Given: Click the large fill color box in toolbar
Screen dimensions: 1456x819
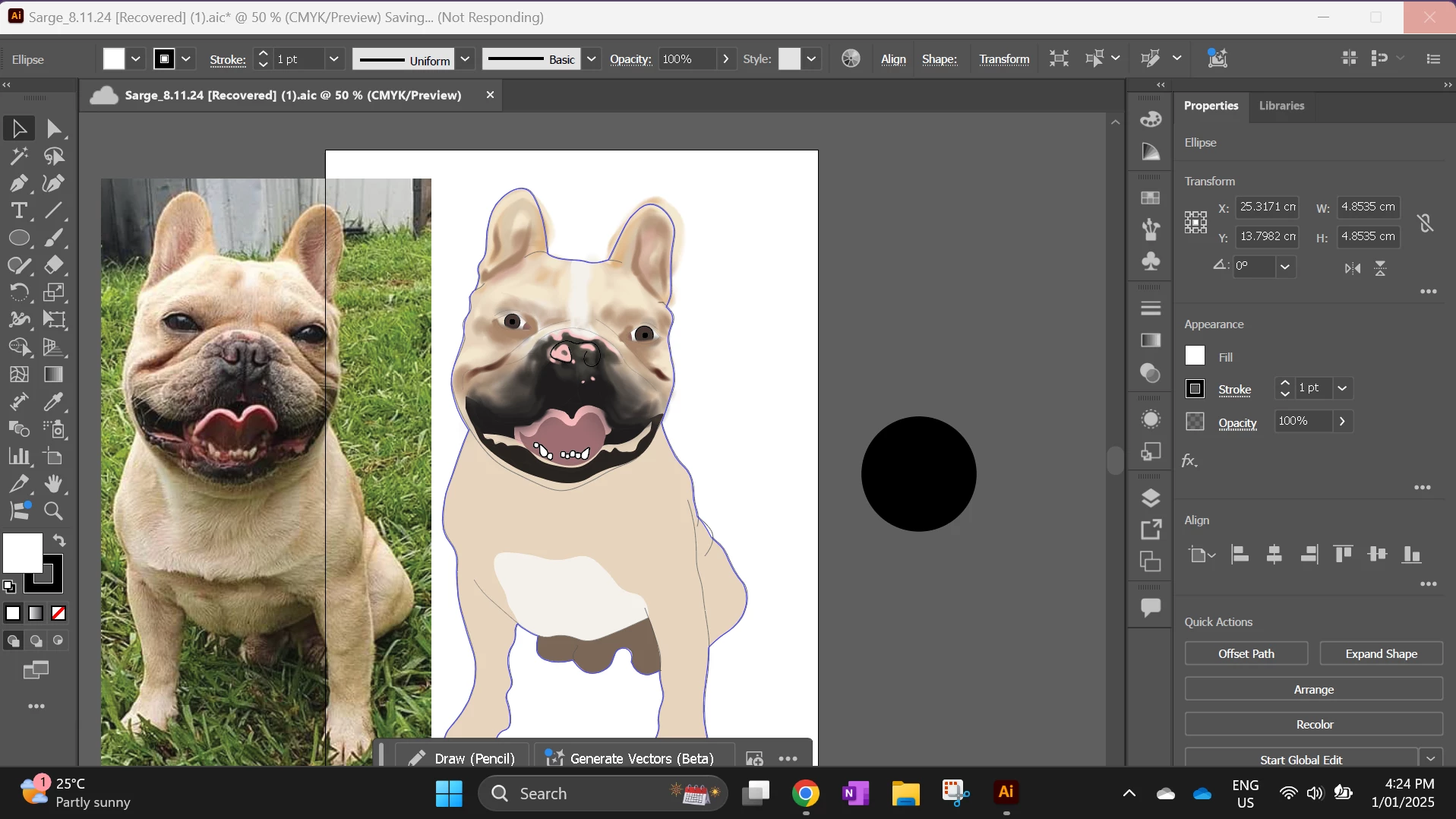Looking at the screenshot, I should [22, 553].
